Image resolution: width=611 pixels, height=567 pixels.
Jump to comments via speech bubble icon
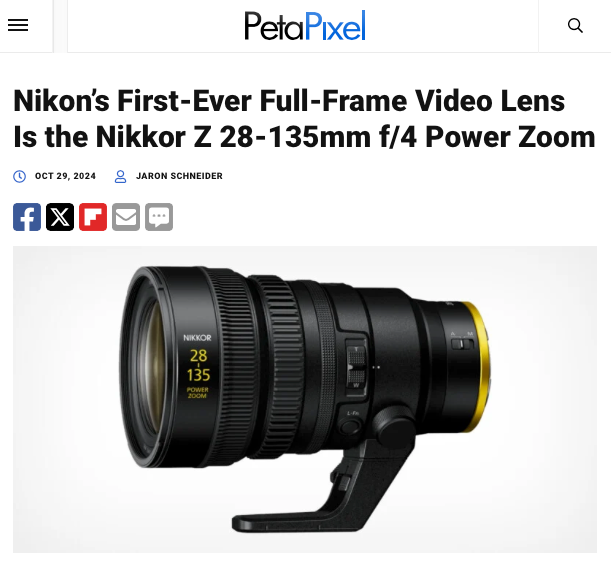[159, 217]
